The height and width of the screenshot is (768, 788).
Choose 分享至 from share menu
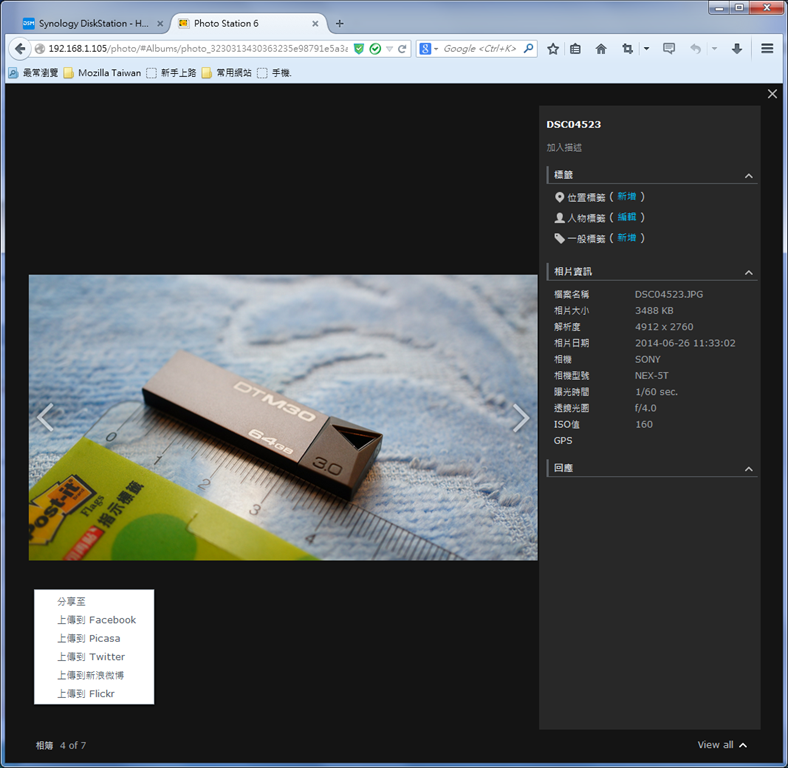[71, 601]
